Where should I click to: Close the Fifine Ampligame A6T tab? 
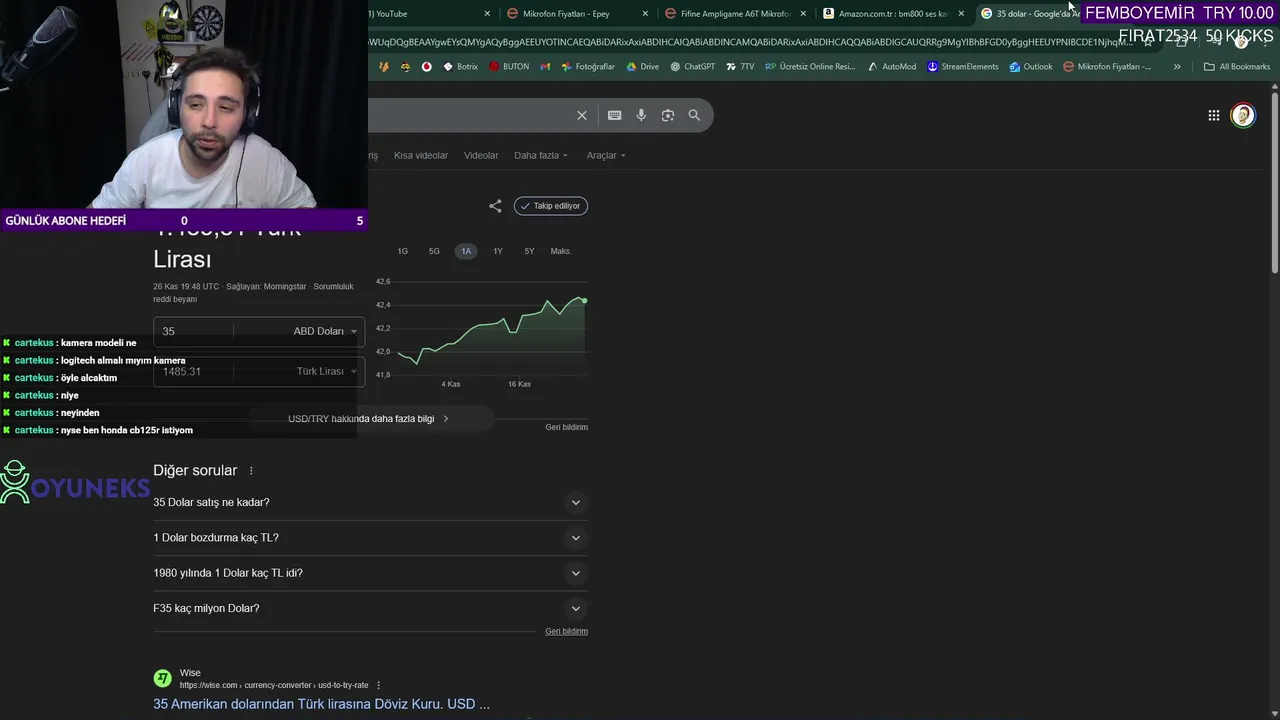tap(803, 14)
